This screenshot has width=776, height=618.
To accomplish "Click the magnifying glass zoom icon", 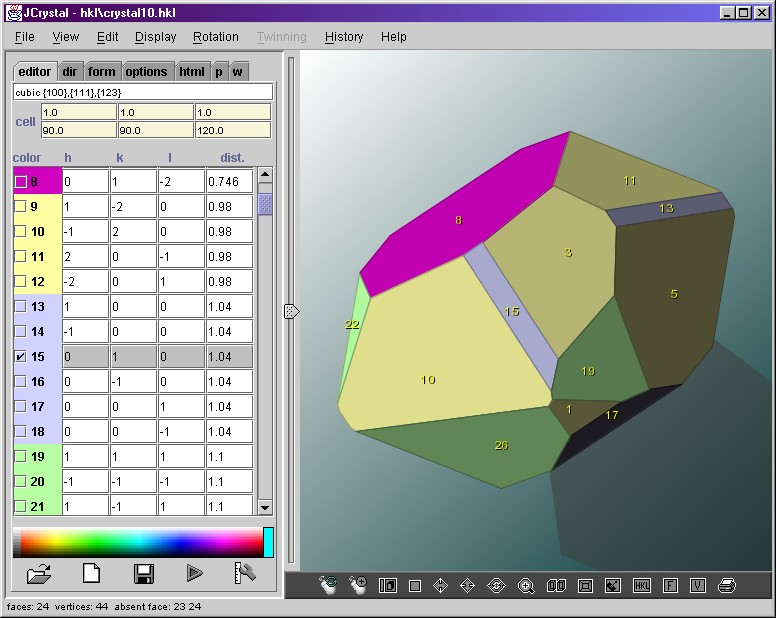I will pos(526,586).
